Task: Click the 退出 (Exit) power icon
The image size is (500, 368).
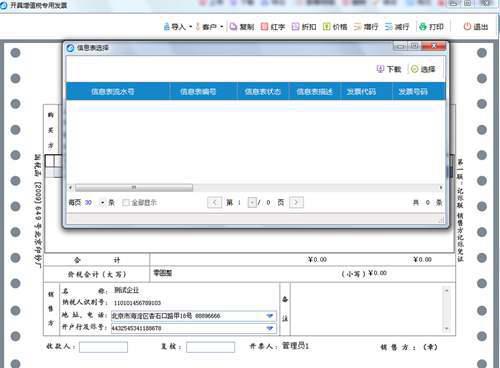Action: 467,26
